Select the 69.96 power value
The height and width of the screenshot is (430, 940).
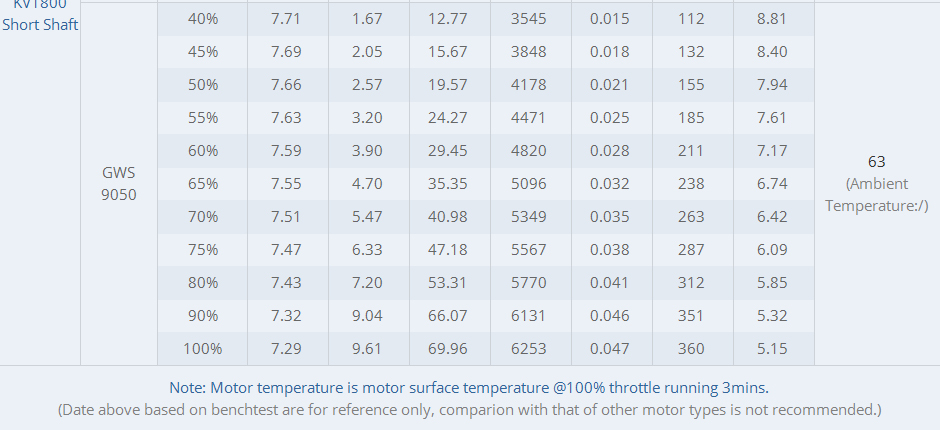(448, 348)
